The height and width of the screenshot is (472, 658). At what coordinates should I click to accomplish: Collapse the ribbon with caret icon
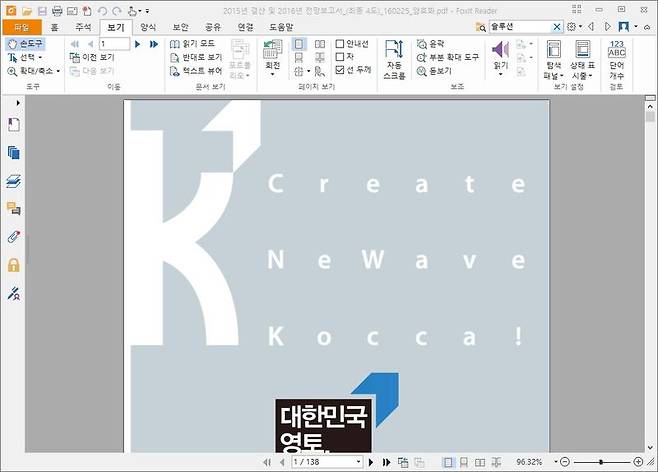(647, 27)
